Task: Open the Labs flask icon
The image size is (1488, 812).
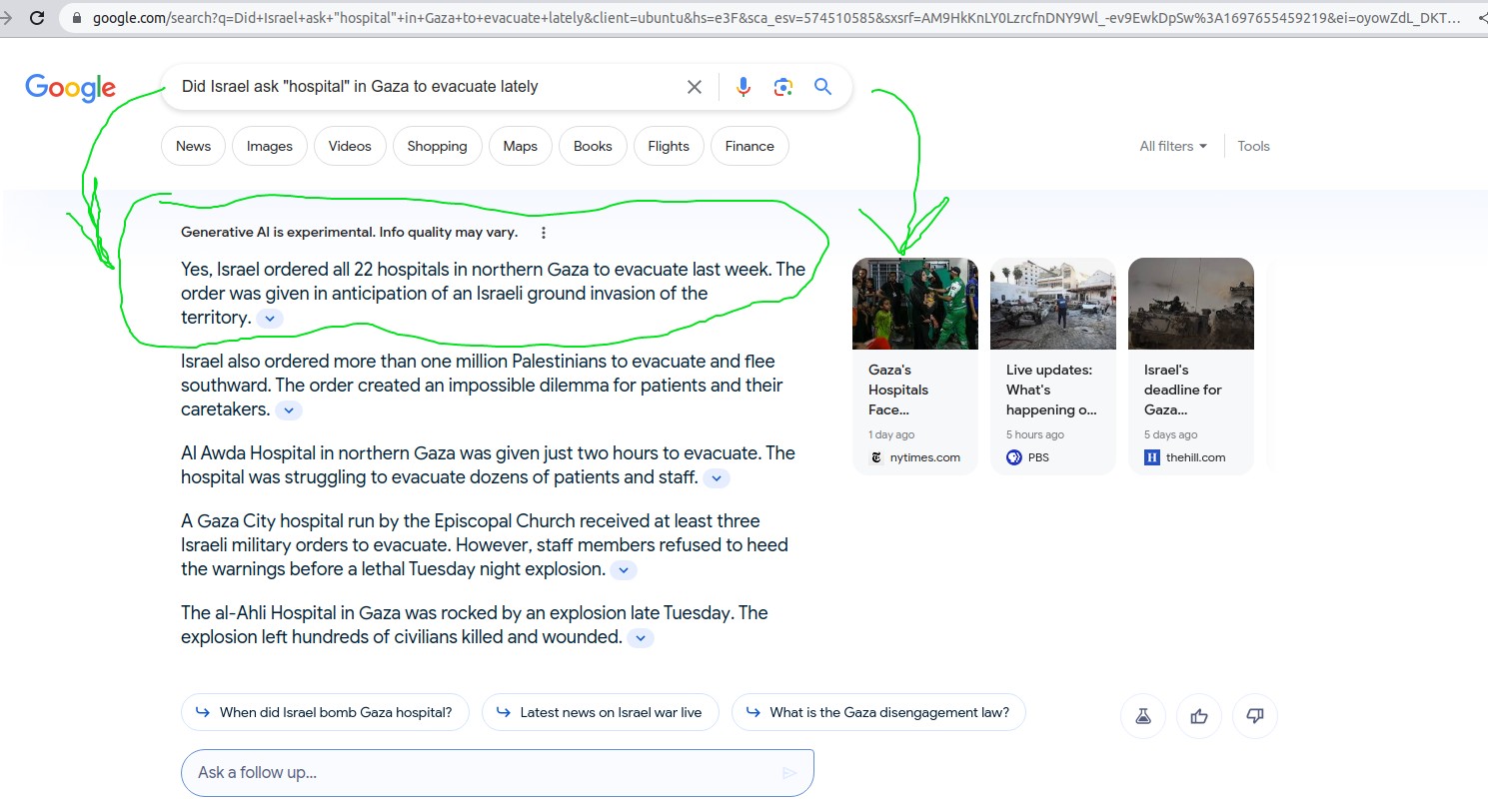Action: 1143,716
